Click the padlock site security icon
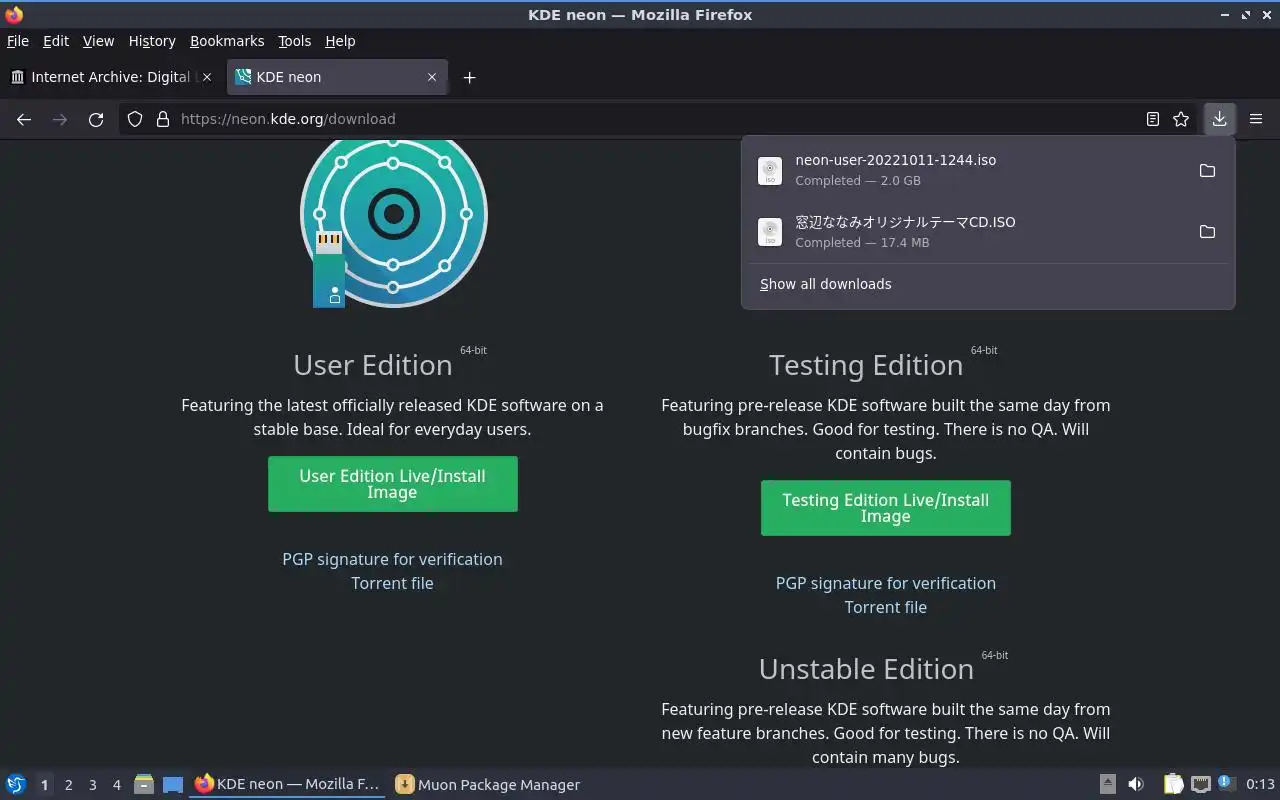The height and width of the screenshot is (800, 1280). click(x=163, y=119)
